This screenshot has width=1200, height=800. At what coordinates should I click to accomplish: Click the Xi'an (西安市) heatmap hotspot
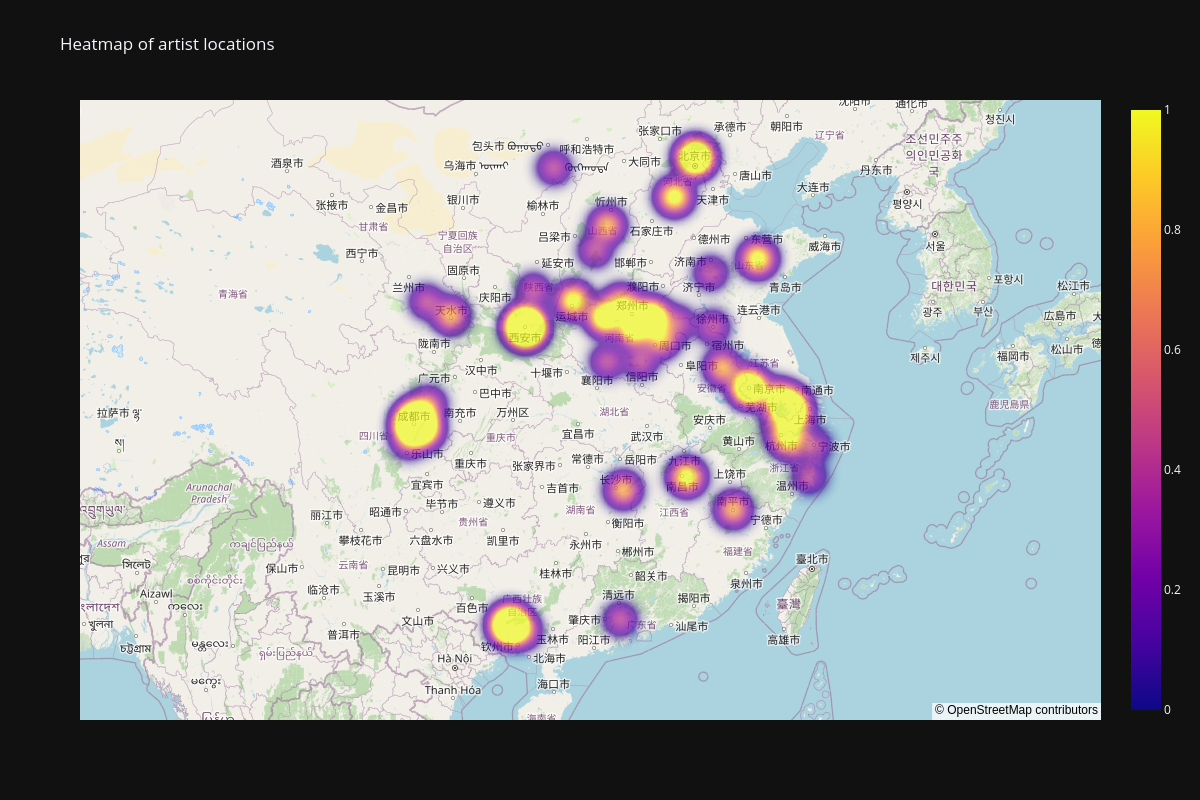(x=526, y=327)
